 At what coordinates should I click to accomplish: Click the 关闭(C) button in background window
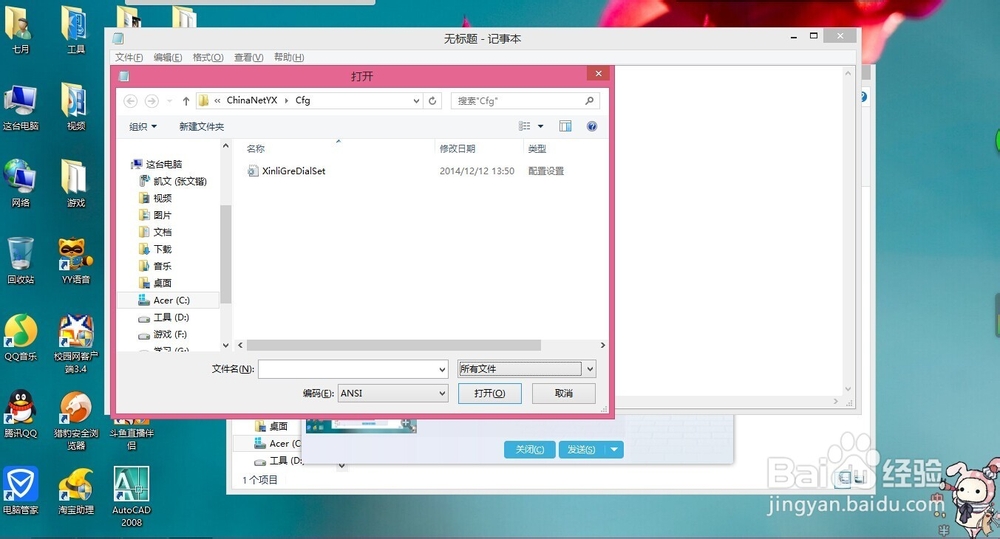coord(530,449)
